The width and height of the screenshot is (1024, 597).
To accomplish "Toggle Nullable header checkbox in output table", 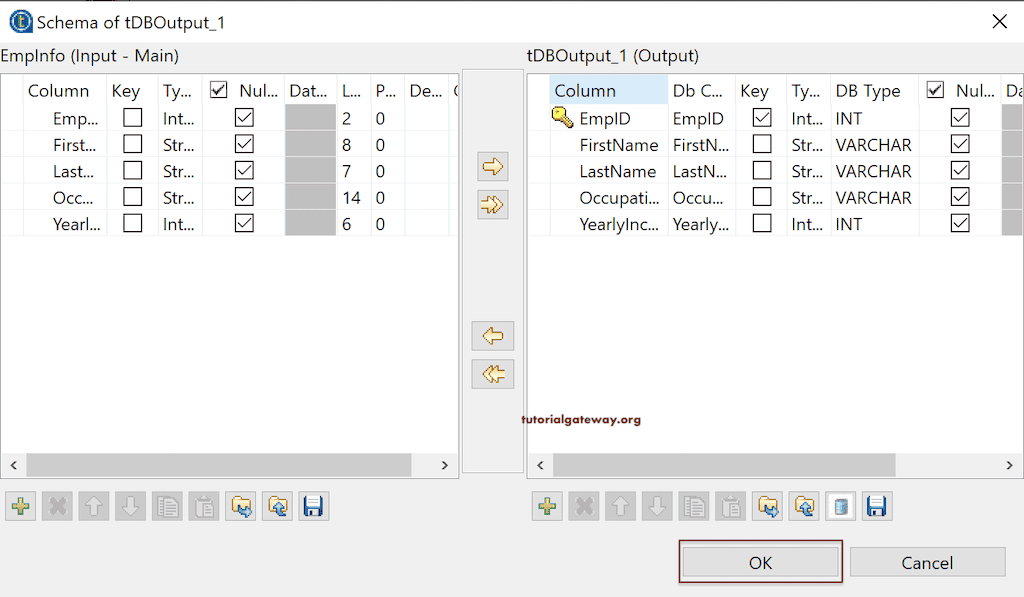I will point(935,90).
